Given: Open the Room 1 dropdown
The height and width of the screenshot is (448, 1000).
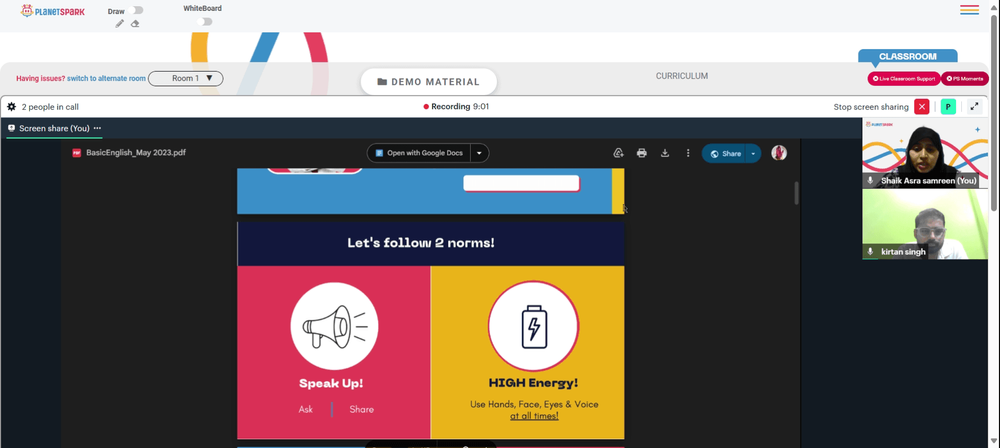Looking at the screenshot, I should (186, 78).
